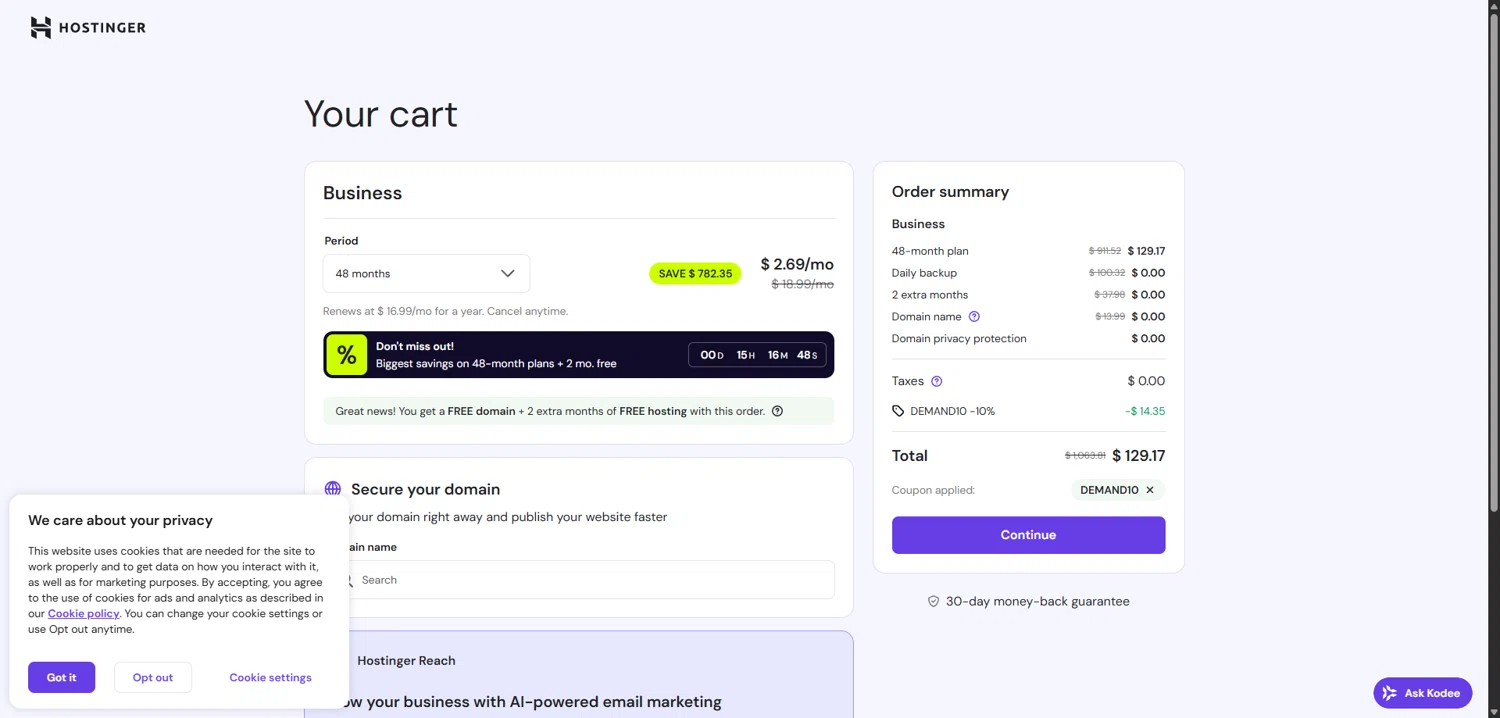This screenshot has width=1500, height=718.
Task: Click the renewal notice text under Period
Action: click(x=446, y=311)
